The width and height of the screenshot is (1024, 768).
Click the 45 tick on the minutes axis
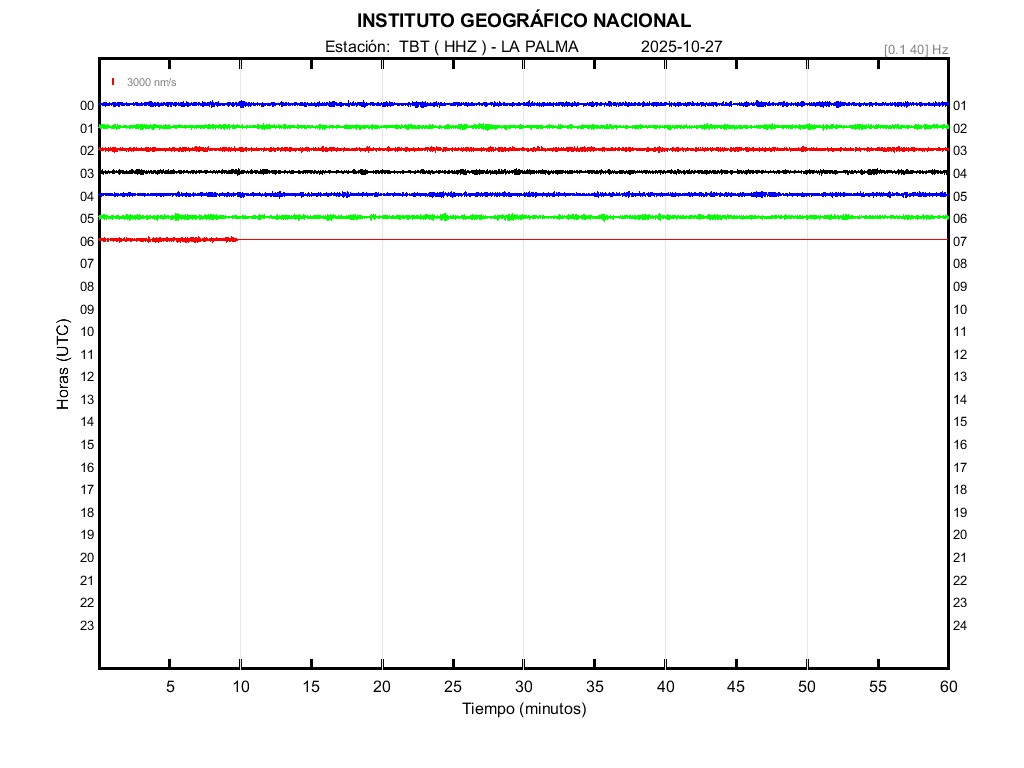736,686
